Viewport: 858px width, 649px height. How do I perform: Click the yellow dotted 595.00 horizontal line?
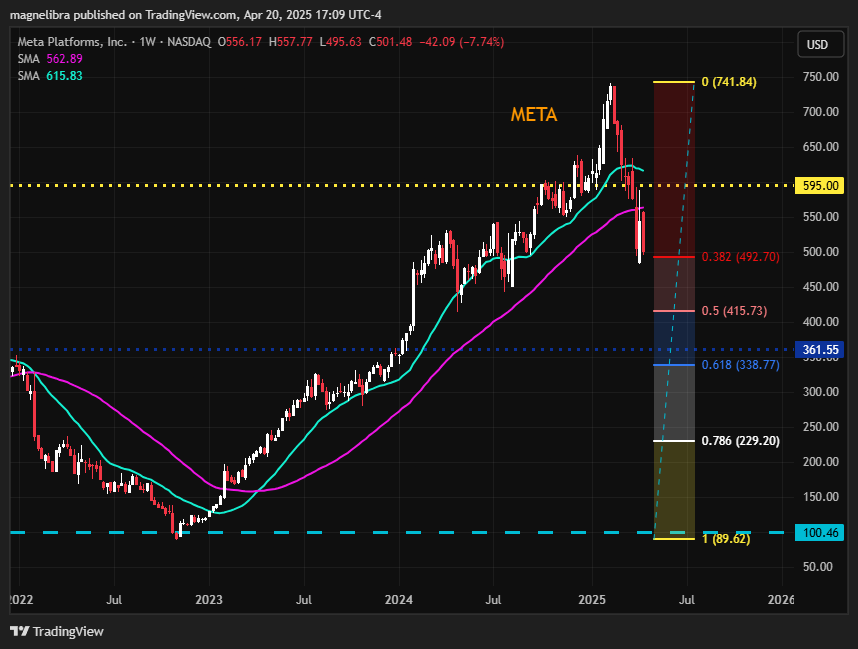pos(402,186)
